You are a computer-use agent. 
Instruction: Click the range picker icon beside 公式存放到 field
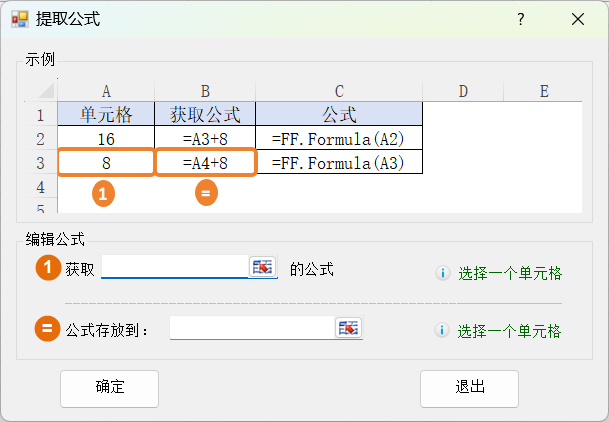coord(348,328)
